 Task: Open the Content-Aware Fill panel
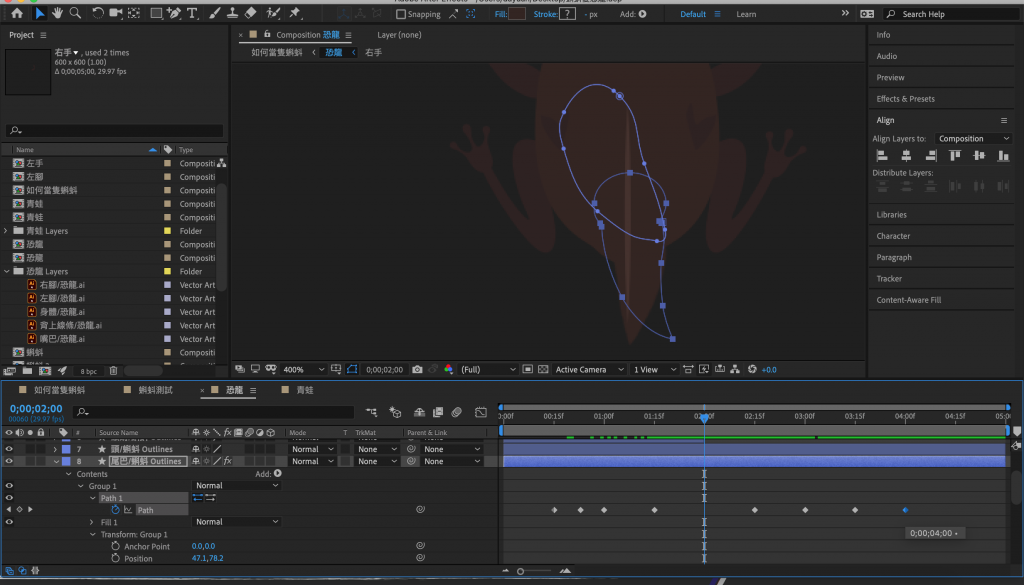click(908, 300)
